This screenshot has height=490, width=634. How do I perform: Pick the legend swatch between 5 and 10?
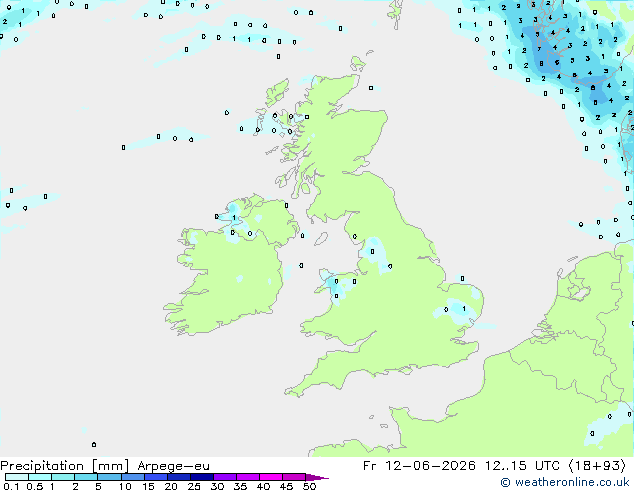(x=109, y=477)
